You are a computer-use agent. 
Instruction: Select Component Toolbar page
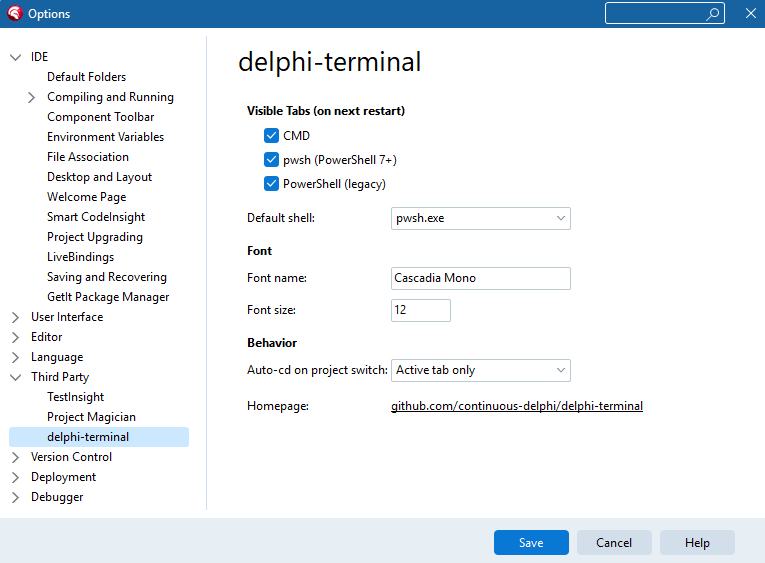(101, 117)
